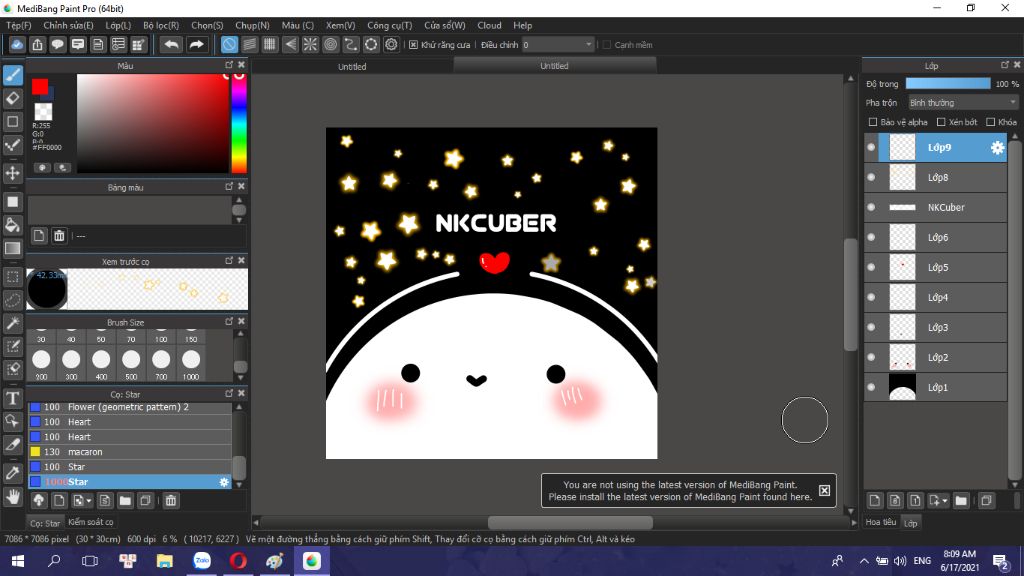This screenshot has width=1024, height=576.
Task: Dismiss the update notification with X
Action: (824, 490)
